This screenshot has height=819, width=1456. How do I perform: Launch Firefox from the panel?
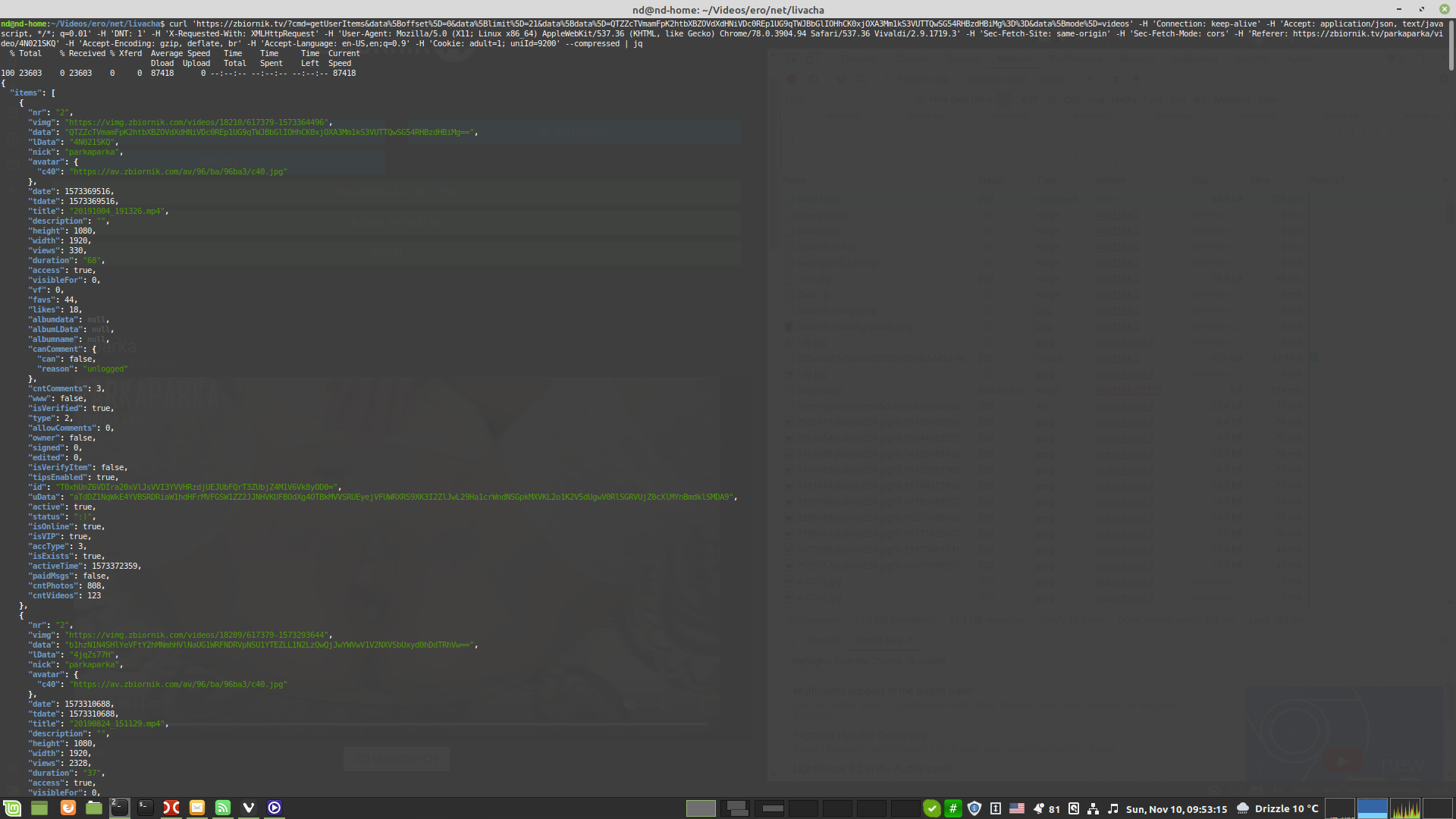coord(67,808)
